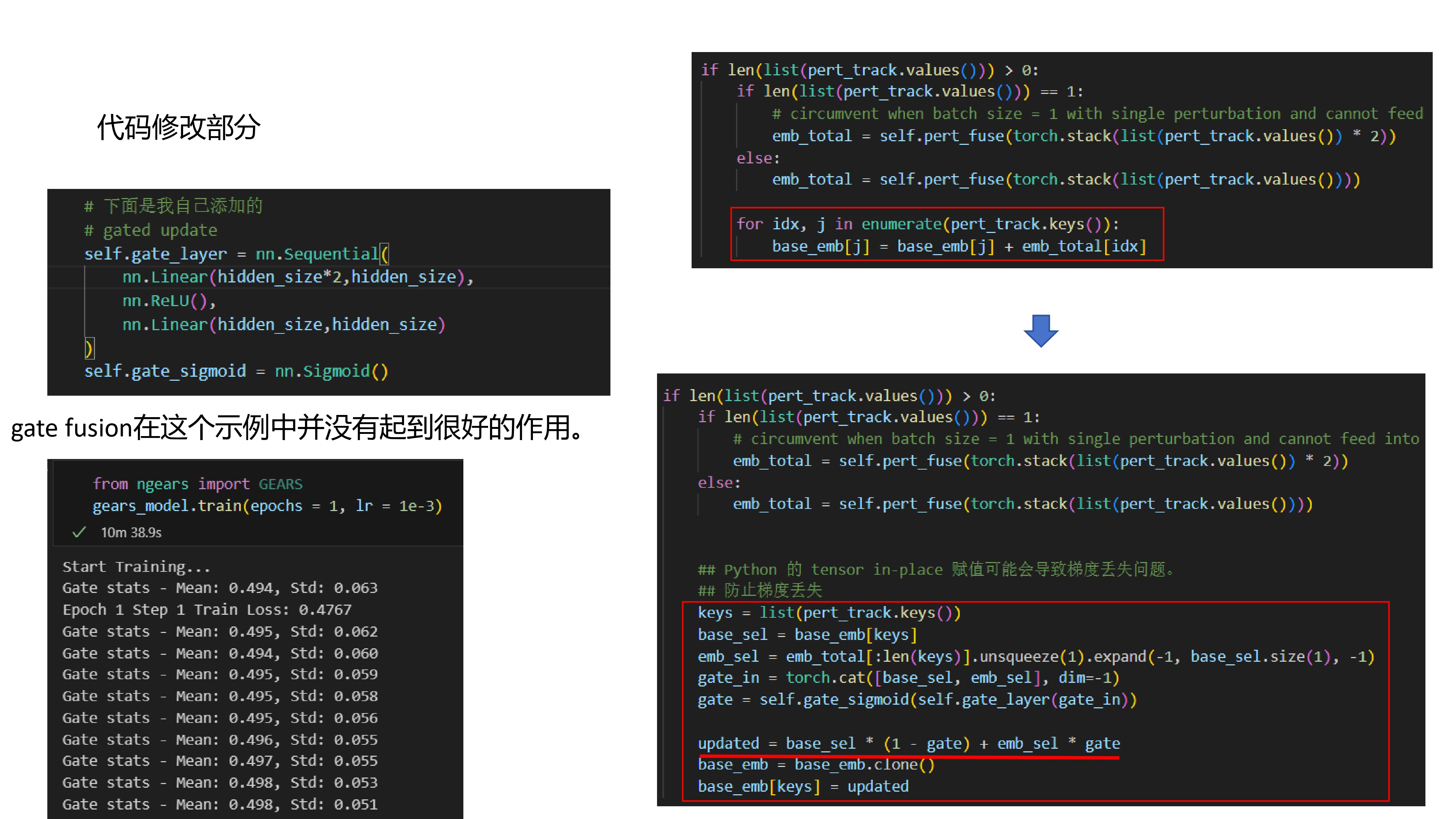Select the nn.ReLU() code line
The width and height of the screenshot is (1456, 819).
pos(169,301)
